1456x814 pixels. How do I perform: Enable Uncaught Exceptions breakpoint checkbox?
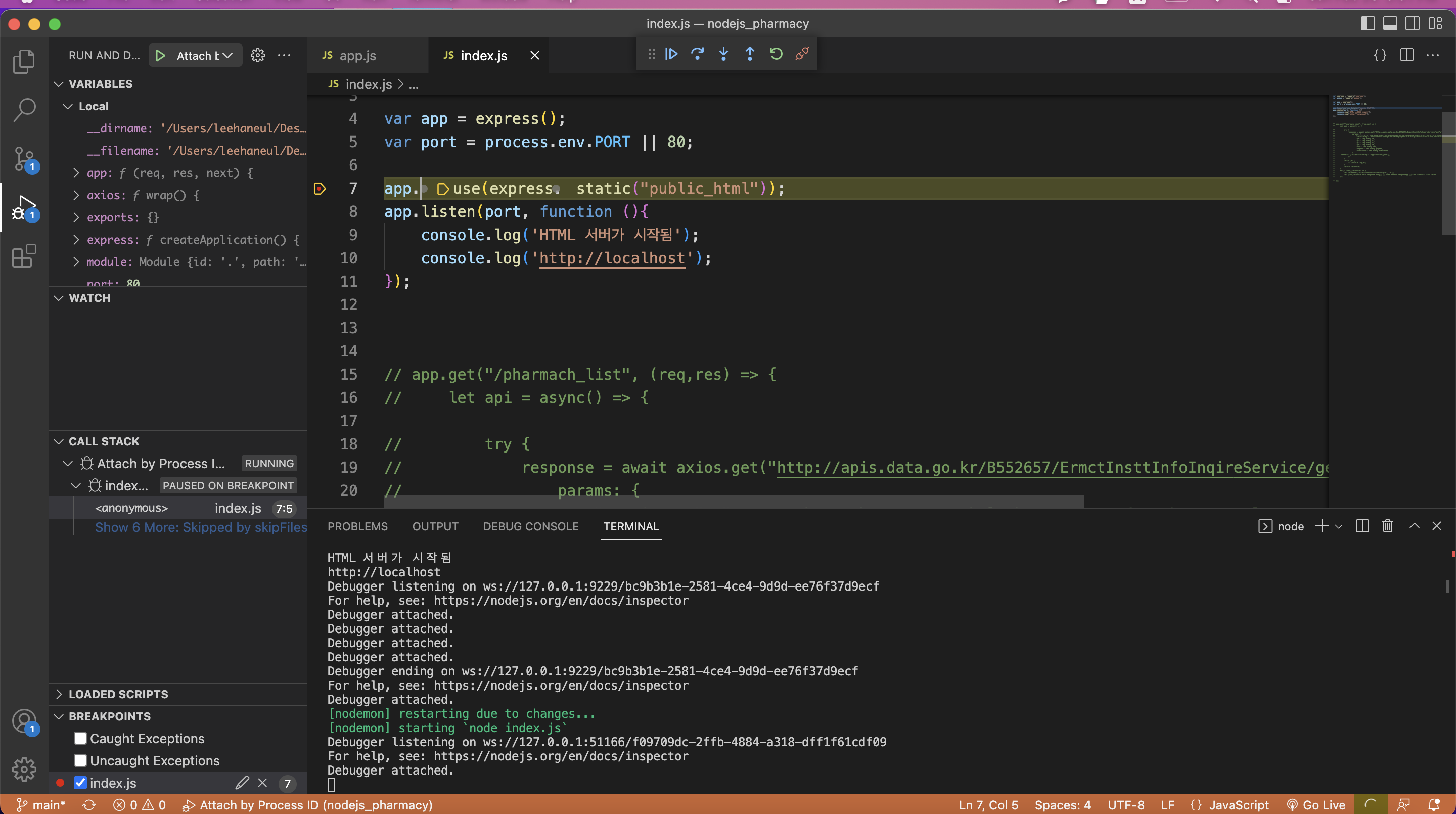80,760
